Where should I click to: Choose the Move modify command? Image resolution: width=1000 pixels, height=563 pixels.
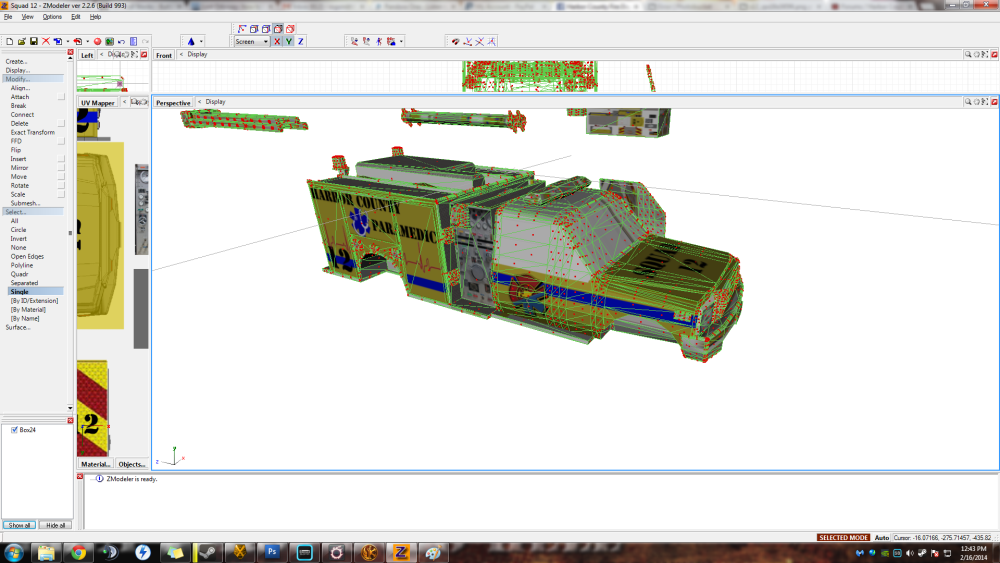tap(18, 177)
